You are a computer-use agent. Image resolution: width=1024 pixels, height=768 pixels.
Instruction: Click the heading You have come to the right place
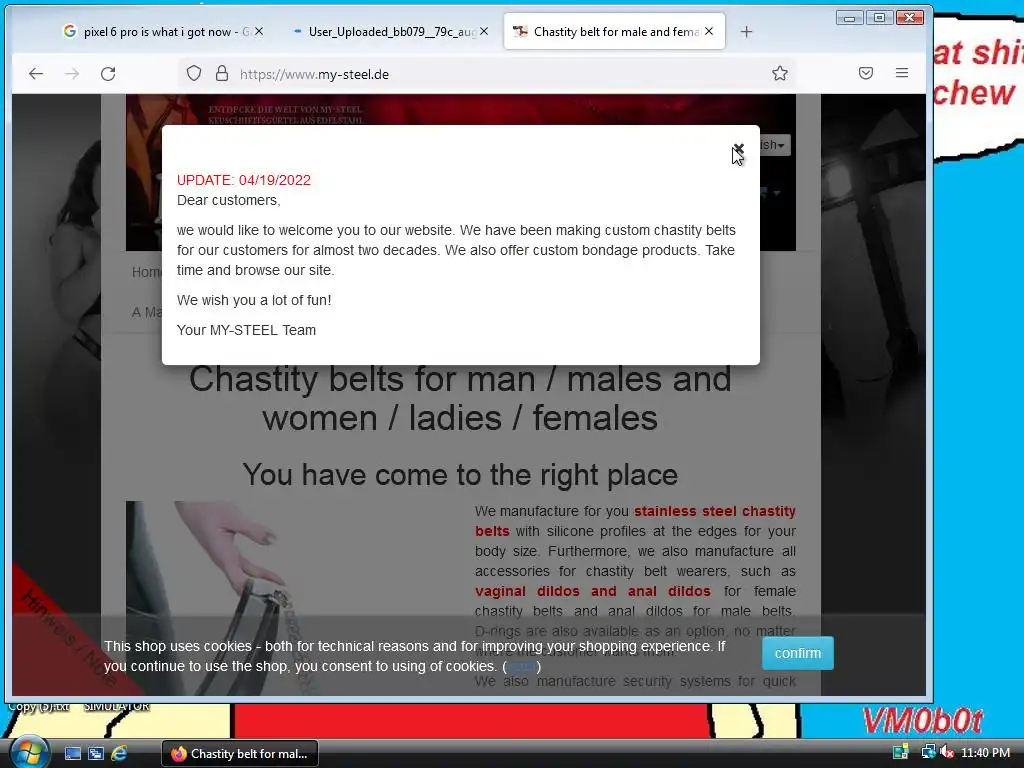(460, 475)
